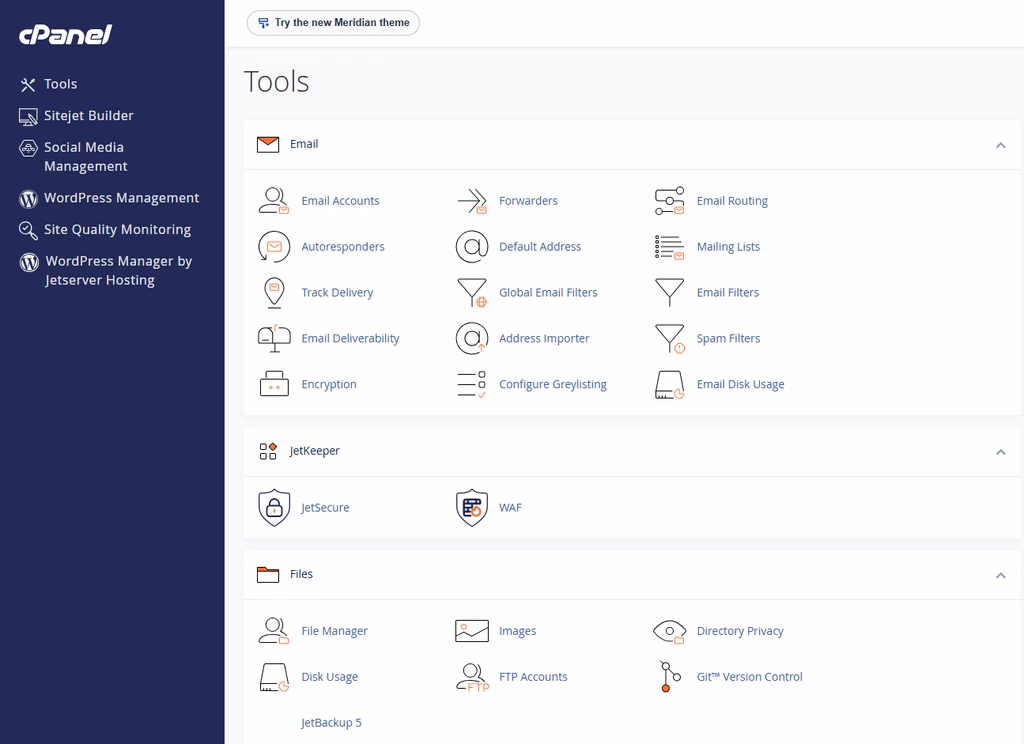Click the FTP Accounts link
The image size is (1024, 744).
(533, 677)
